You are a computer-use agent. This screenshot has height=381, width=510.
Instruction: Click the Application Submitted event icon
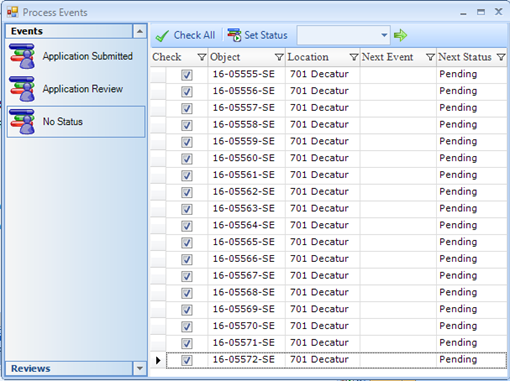[x=22, y=56]
